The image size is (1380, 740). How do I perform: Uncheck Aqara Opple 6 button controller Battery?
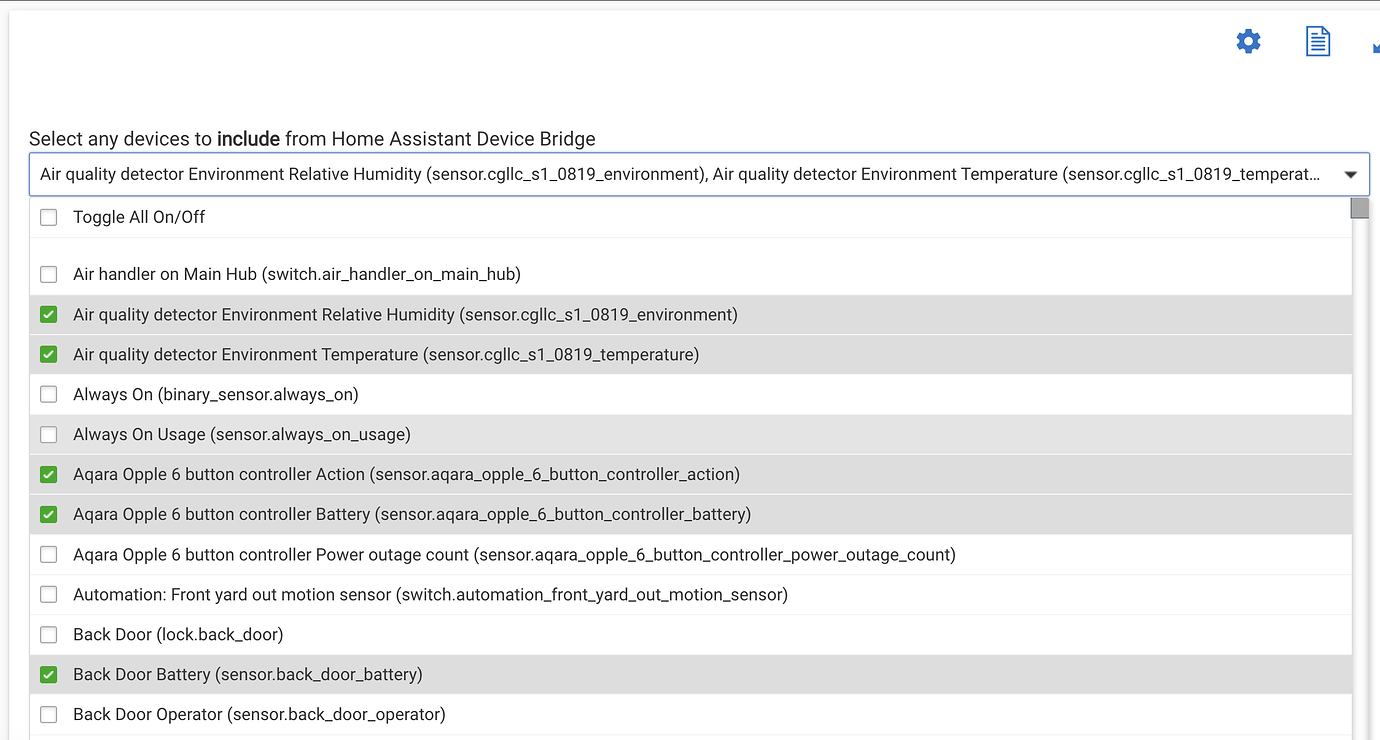[x=48, y=514]
